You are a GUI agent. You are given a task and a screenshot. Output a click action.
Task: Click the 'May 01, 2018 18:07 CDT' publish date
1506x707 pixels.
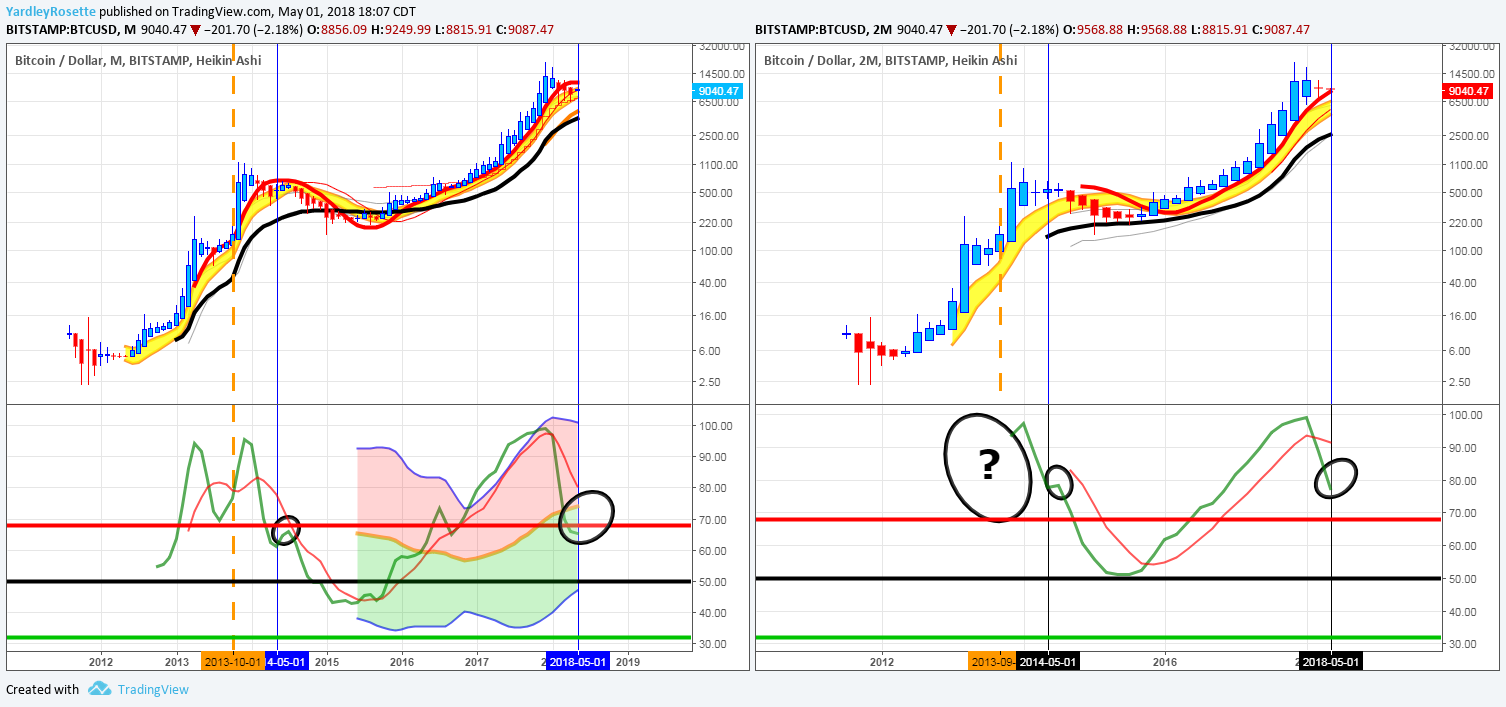click(x=348, y=12)
